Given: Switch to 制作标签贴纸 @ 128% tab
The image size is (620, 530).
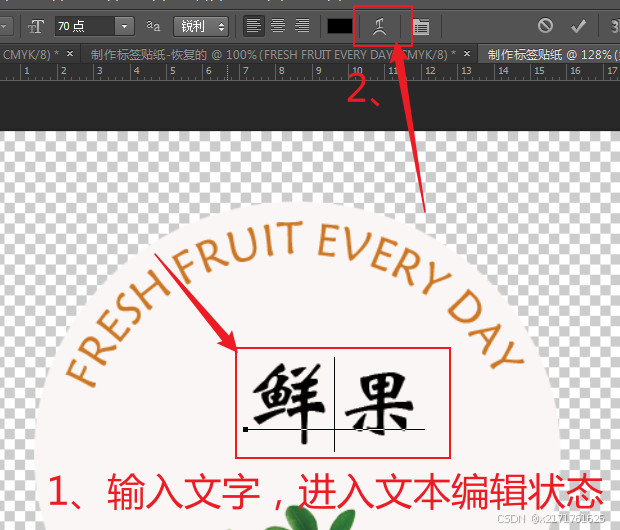Looking at the screenshot, I should (x=550, y=55).
